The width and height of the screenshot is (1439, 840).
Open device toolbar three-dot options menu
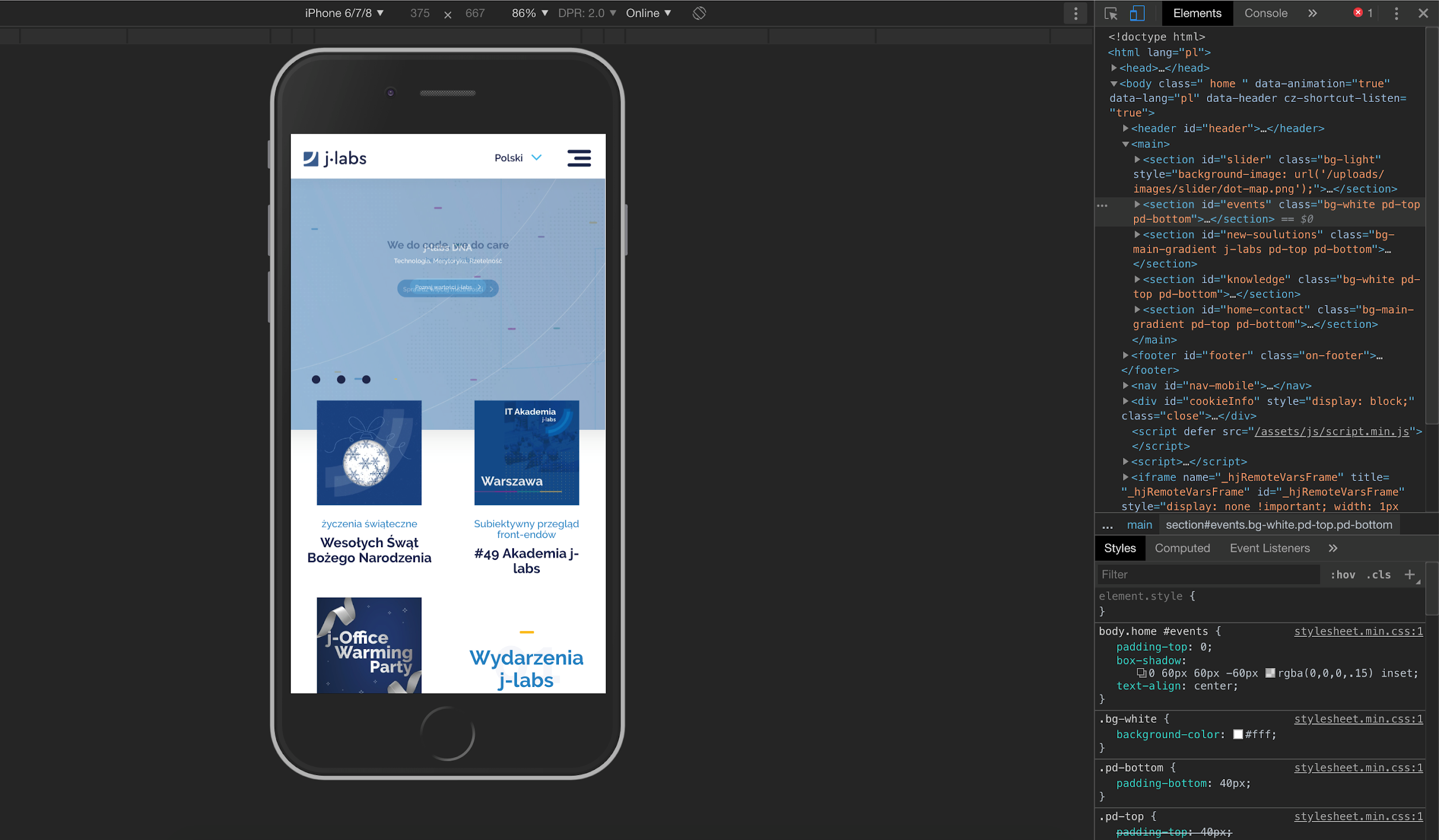1075,13
